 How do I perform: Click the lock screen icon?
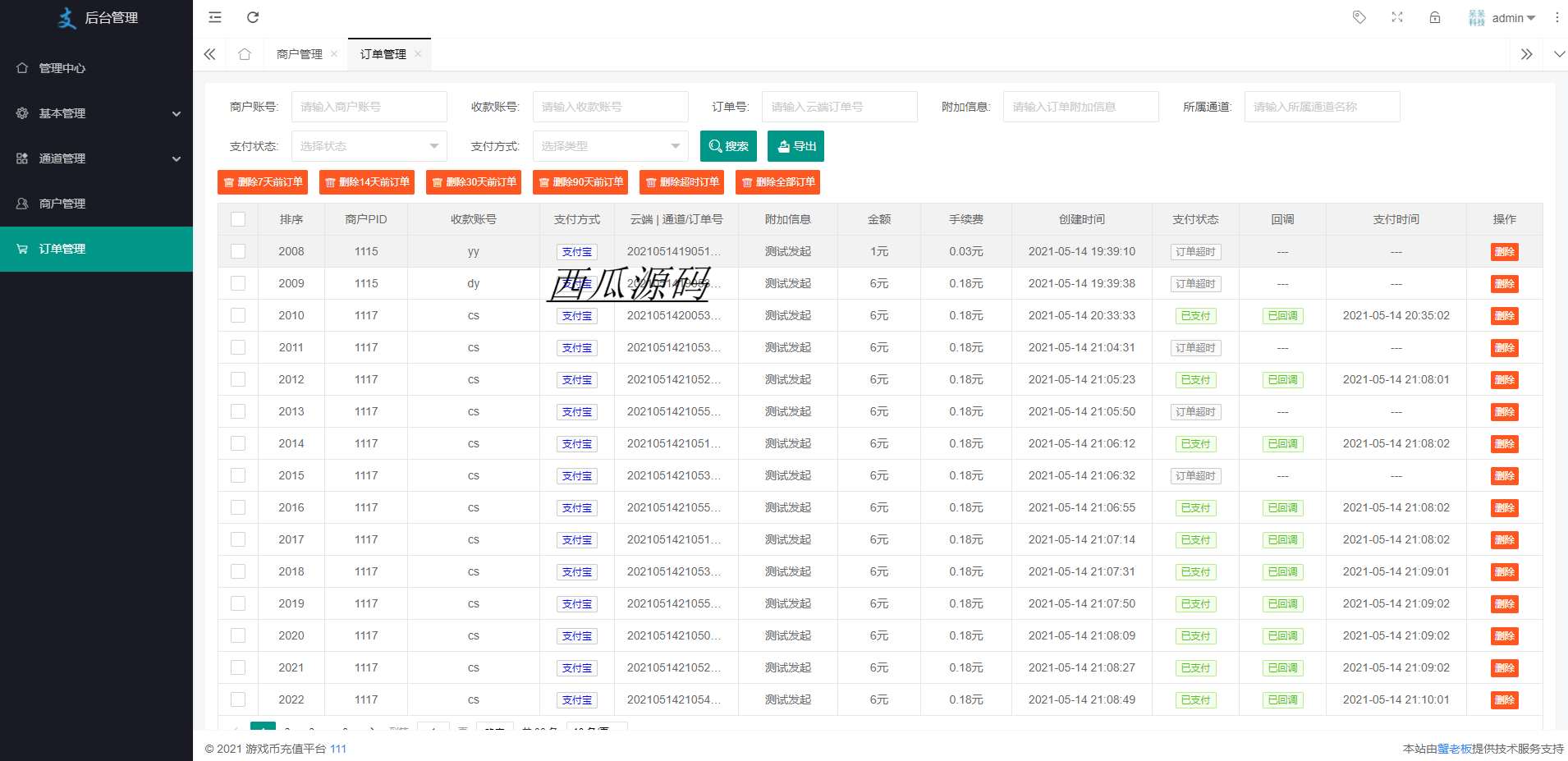click(1435, 17)
